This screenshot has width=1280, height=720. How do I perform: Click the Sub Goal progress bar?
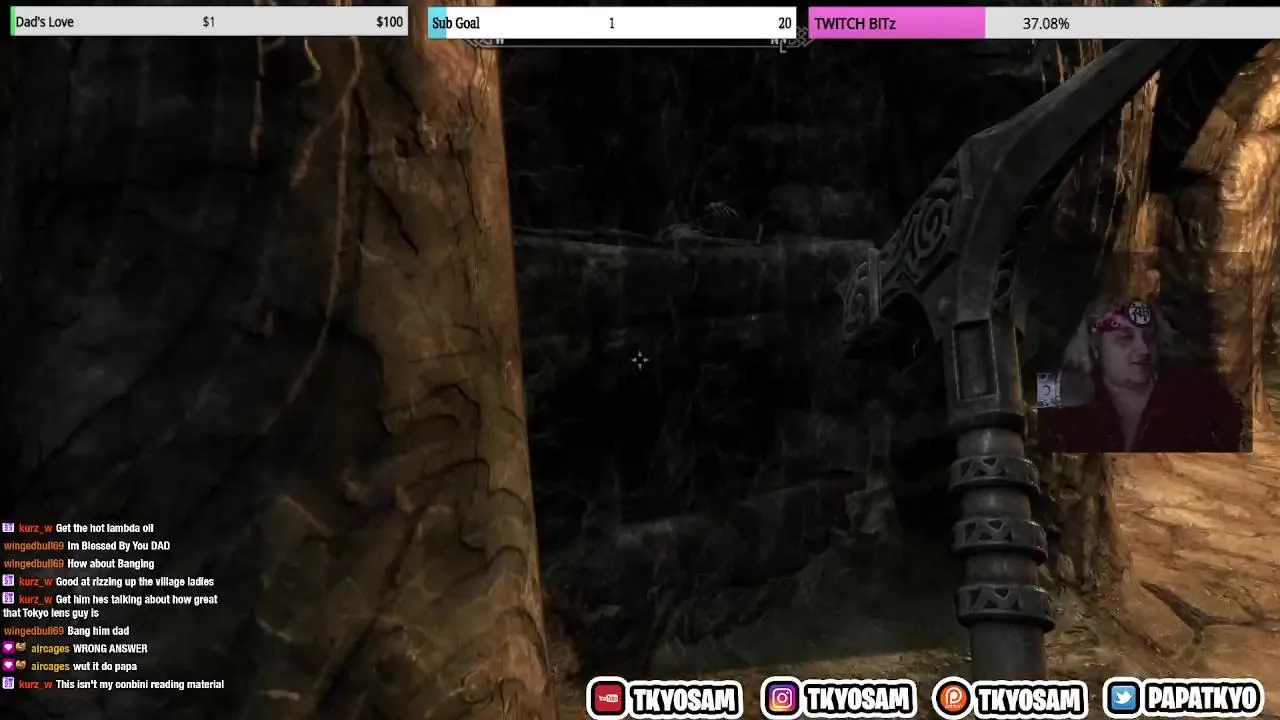point(612,23)
